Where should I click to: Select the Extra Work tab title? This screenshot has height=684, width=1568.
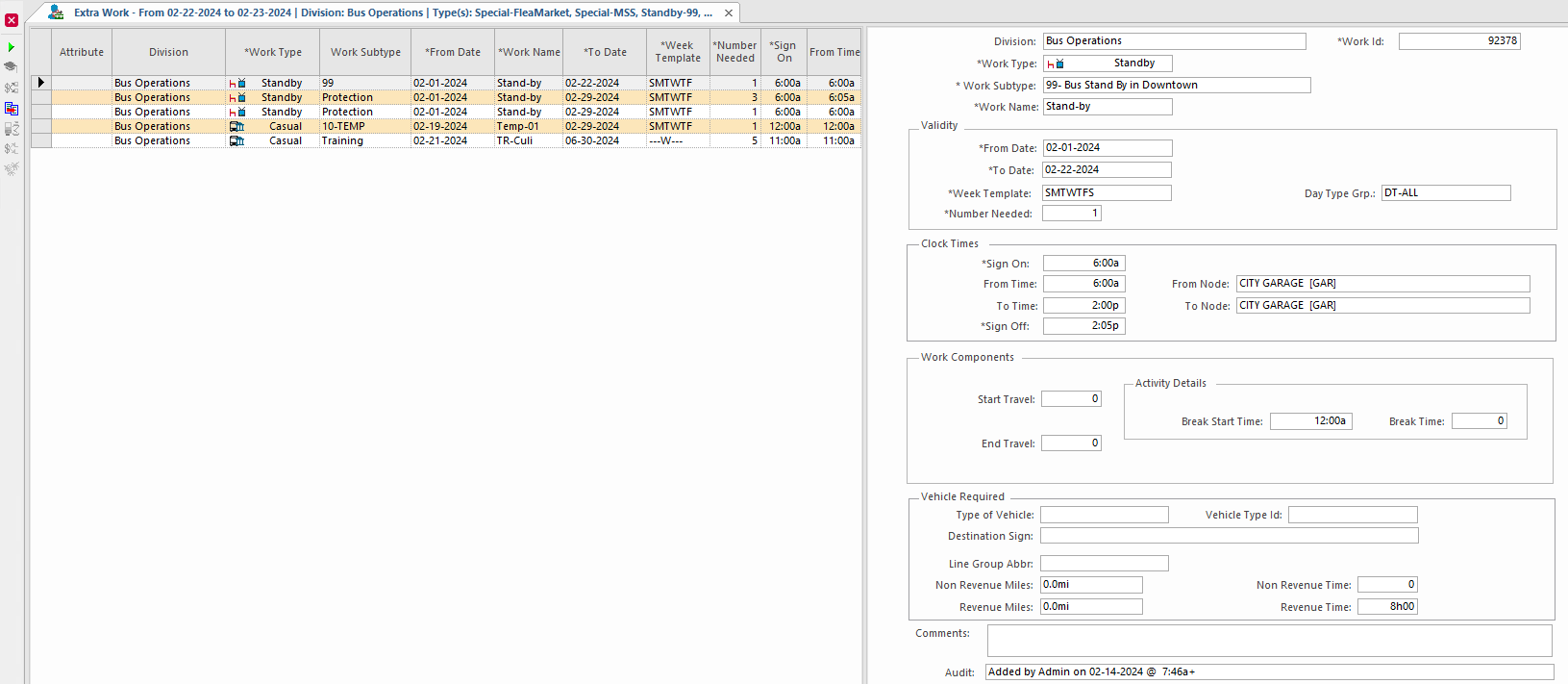click(x=392, y=13)
